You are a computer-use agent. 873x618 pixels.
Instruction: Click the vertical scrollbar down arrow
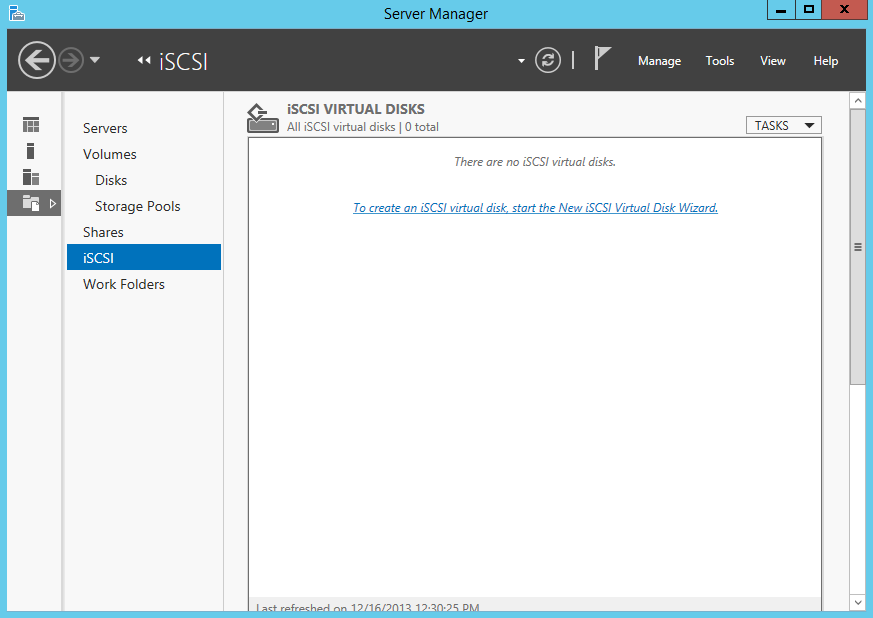(x=857, y=602)
